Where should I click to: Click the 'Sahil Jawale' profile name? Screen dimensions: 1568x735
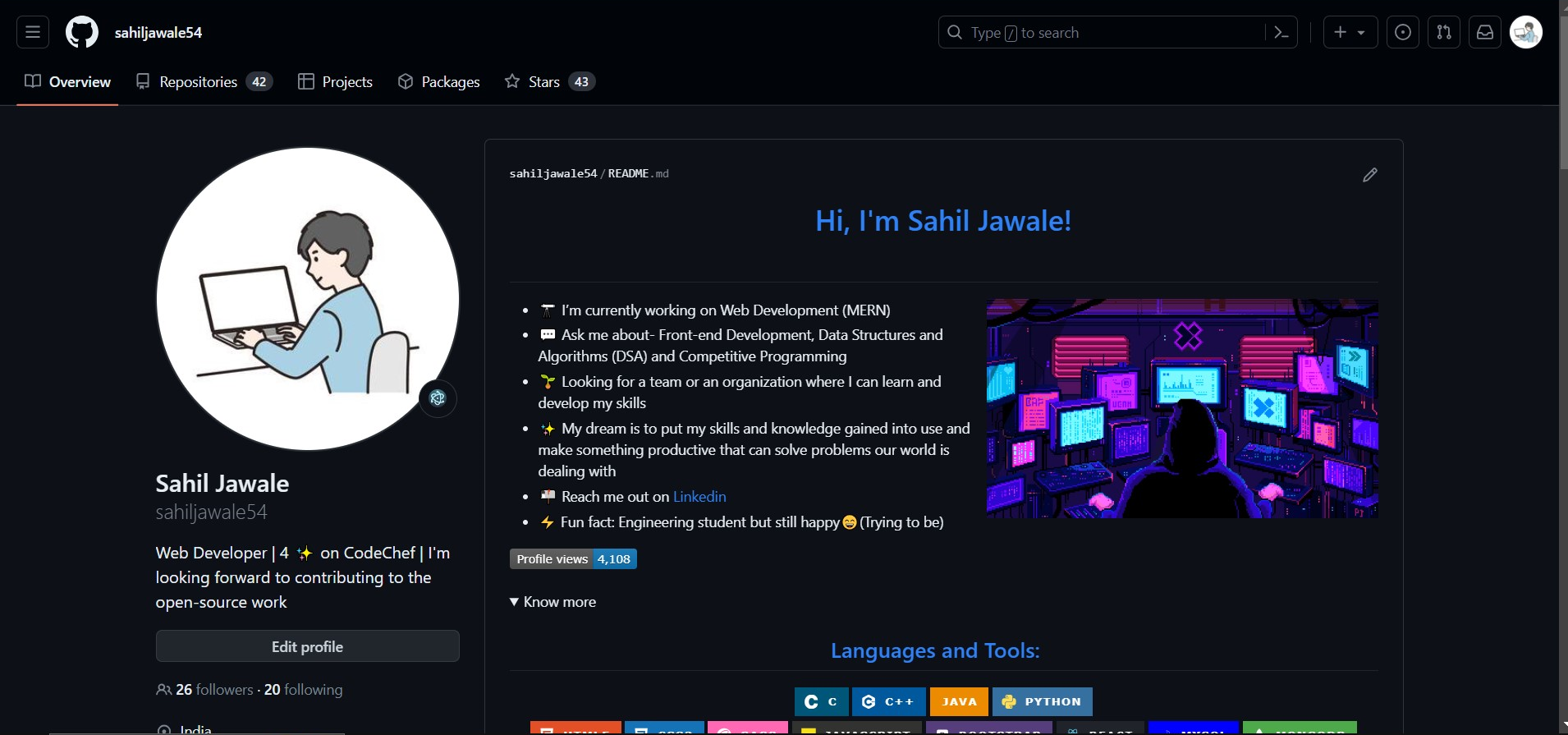pyautogui.click(x=222, y=484)
